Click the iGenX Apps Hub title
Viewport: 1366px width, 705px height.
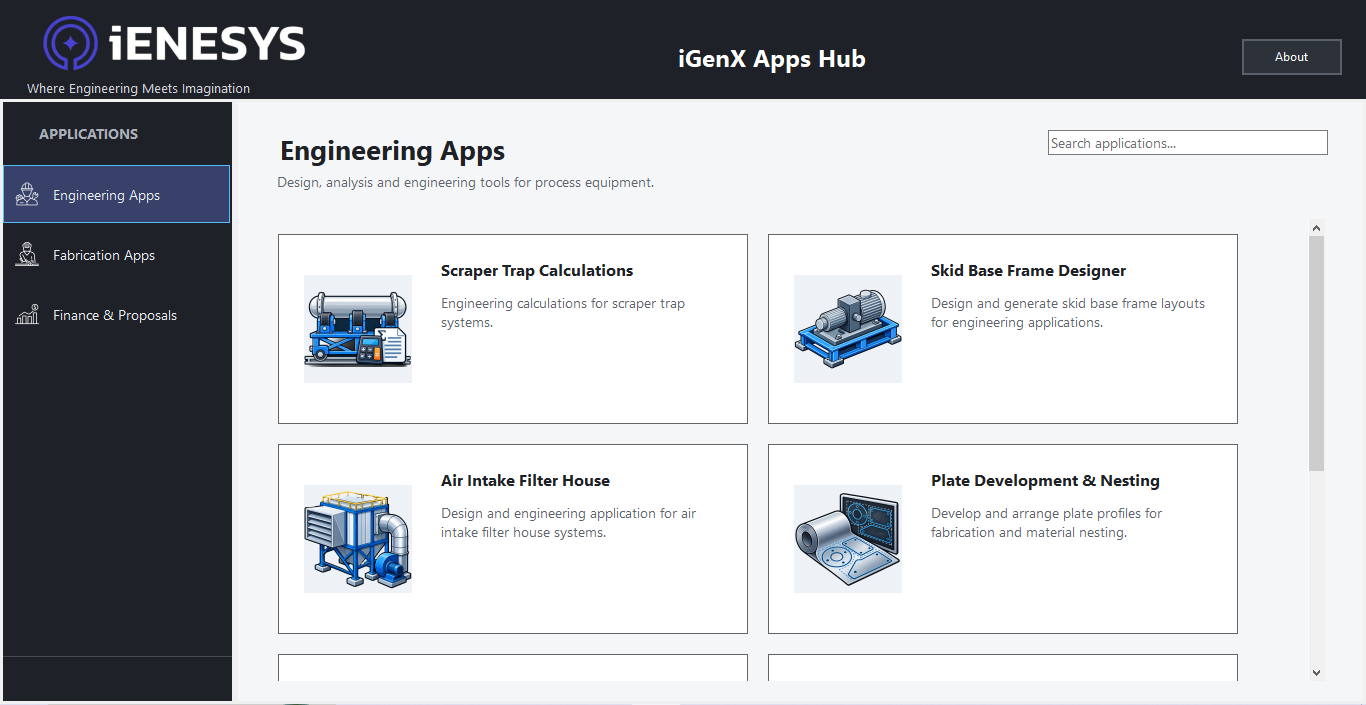pyautogui.click(x=771, y=59)
